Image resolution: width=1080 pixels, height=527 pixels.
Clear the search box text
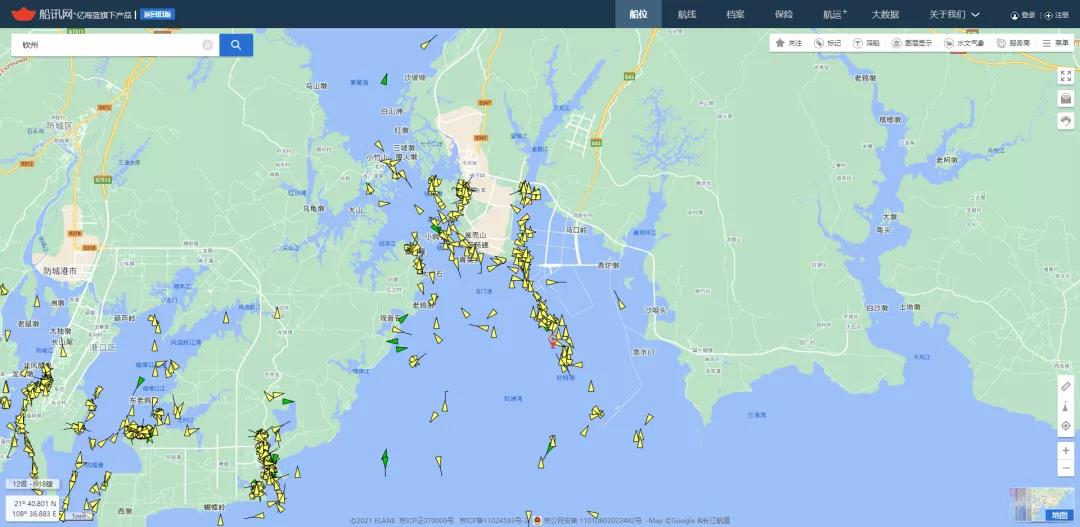(207, 45)
